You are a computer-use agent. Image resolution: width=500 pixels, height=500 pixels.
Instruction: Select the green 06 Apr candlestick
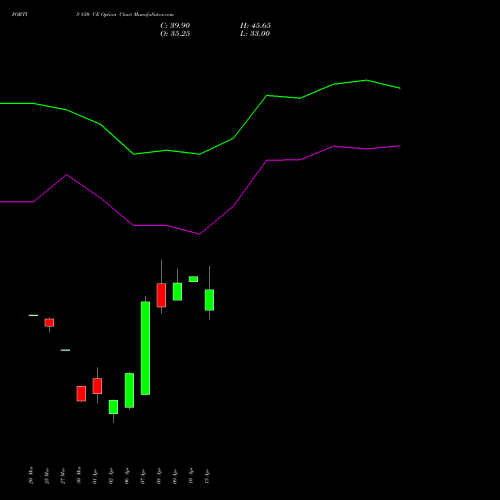(129, 390)
